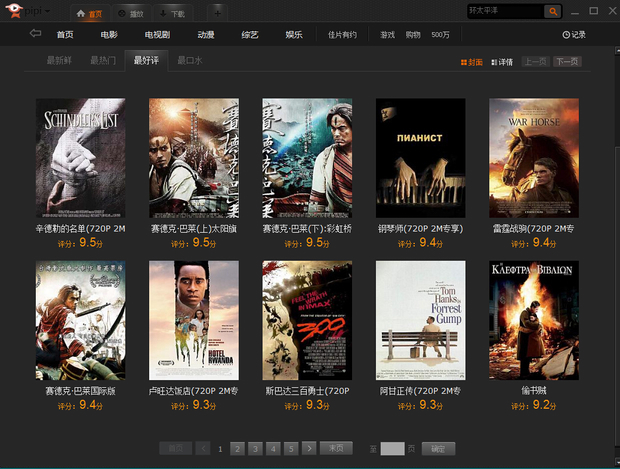Switch to 封面 cover grid view
The image size is (620, 469).
[x=471, y=62]
